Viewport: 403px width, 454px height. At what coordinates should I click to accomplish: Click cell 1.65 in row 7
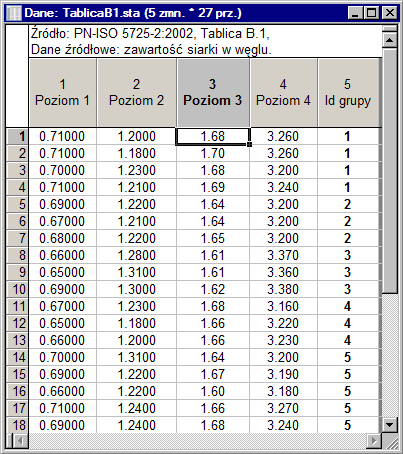click(x=213, y=238)
